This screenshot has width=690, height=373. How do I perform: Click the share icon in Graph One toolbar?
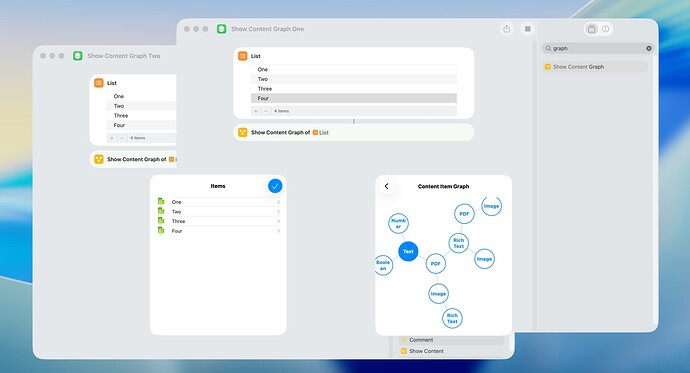pos(506,29)
